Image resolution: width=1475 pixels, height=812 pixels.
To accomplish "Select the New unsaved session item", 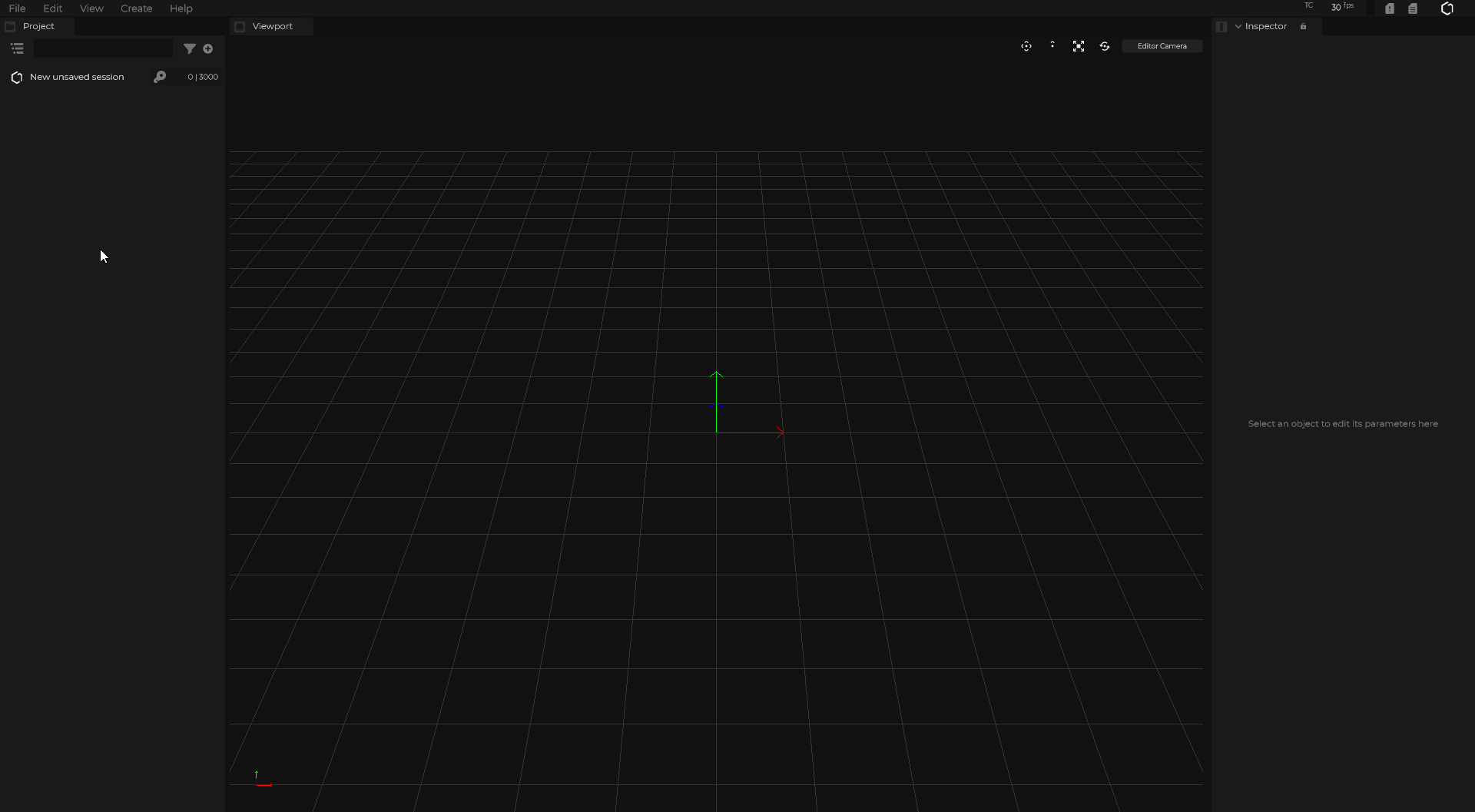I will point(77,77).
